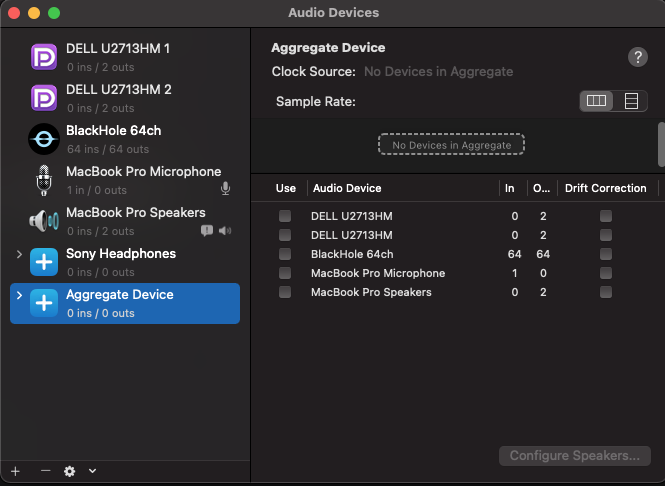This screenshot has height=486, width=665.
Task: Sort by the Use column header
Action: pos(285,188)
